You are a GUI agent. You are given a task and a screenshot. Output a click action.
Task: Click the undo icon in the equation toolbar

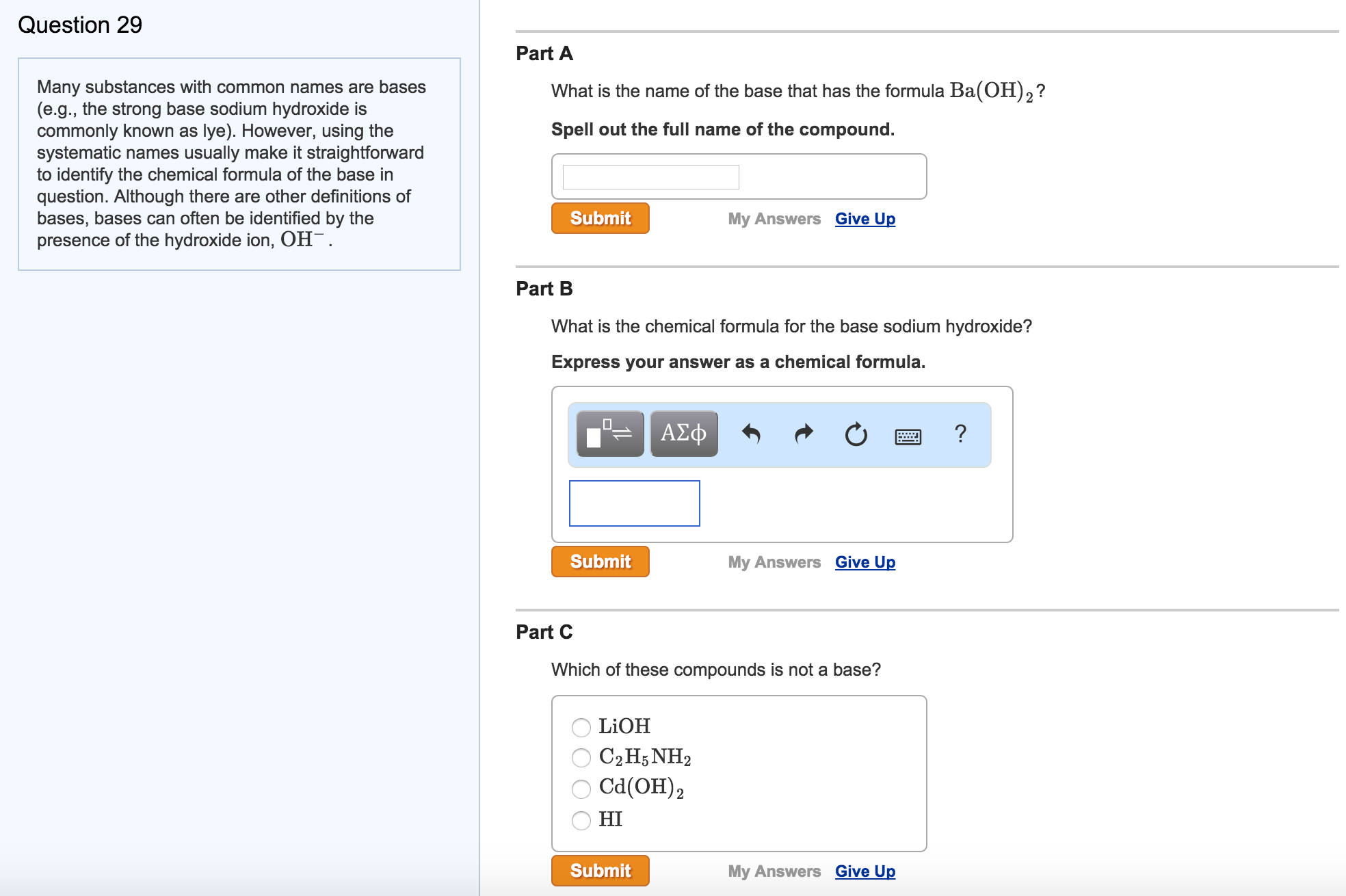750,434
